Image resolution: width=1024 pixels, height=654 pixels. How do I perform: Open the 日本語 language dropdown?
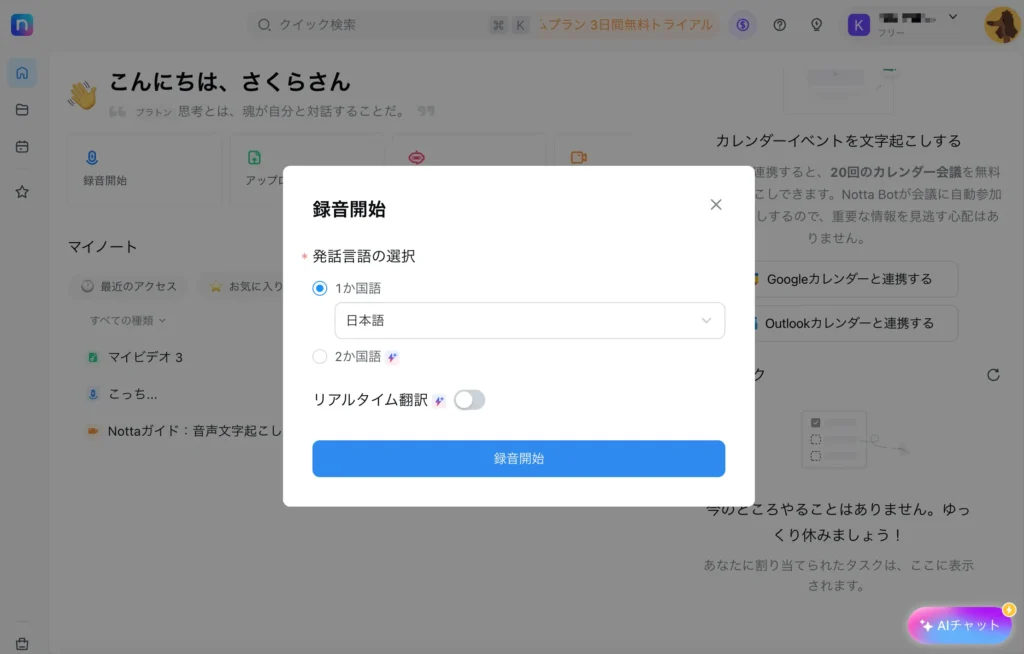530,320
